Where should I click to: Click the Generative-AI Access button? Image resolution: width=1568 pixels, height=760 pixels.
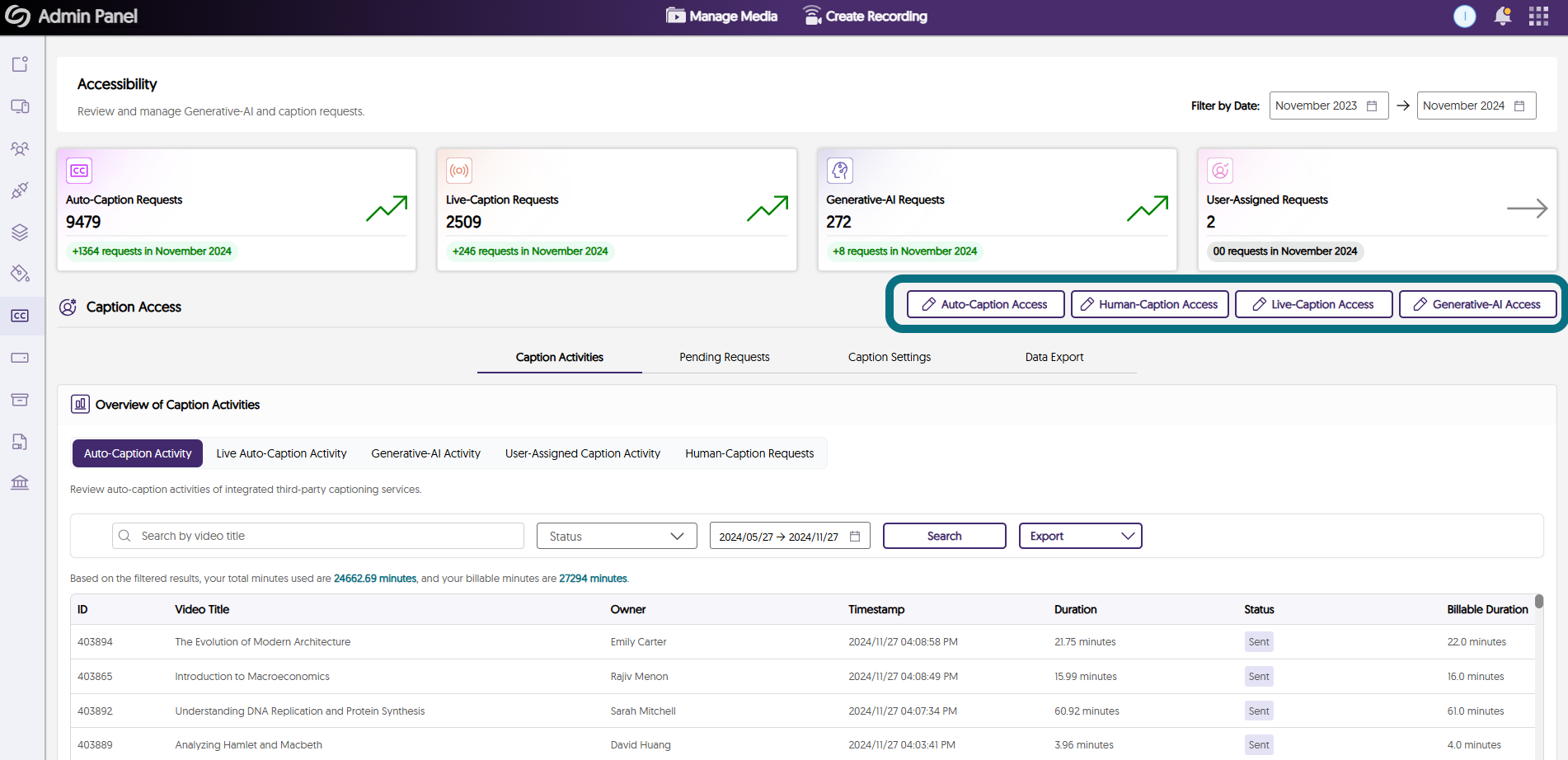[1477, 304]
